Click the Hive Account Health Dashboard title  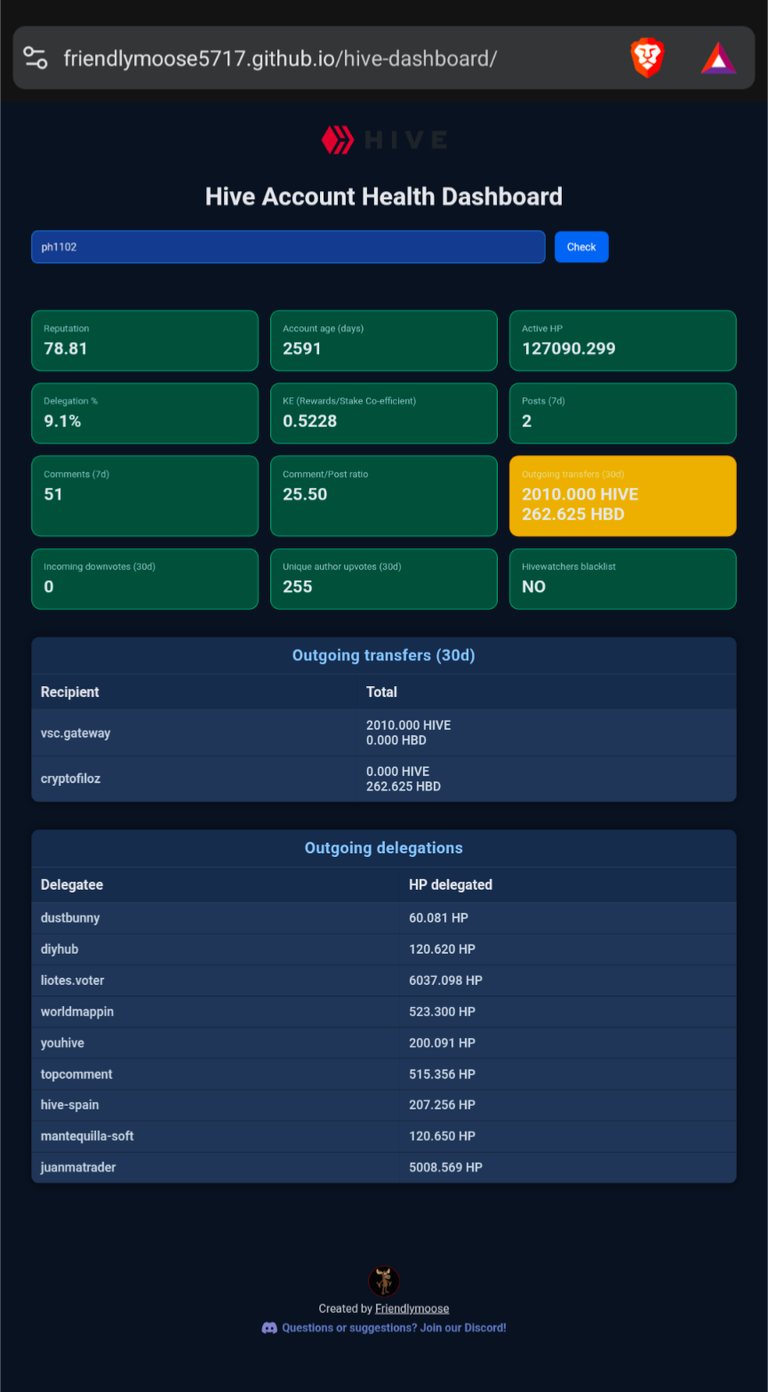tap(384, 196)
